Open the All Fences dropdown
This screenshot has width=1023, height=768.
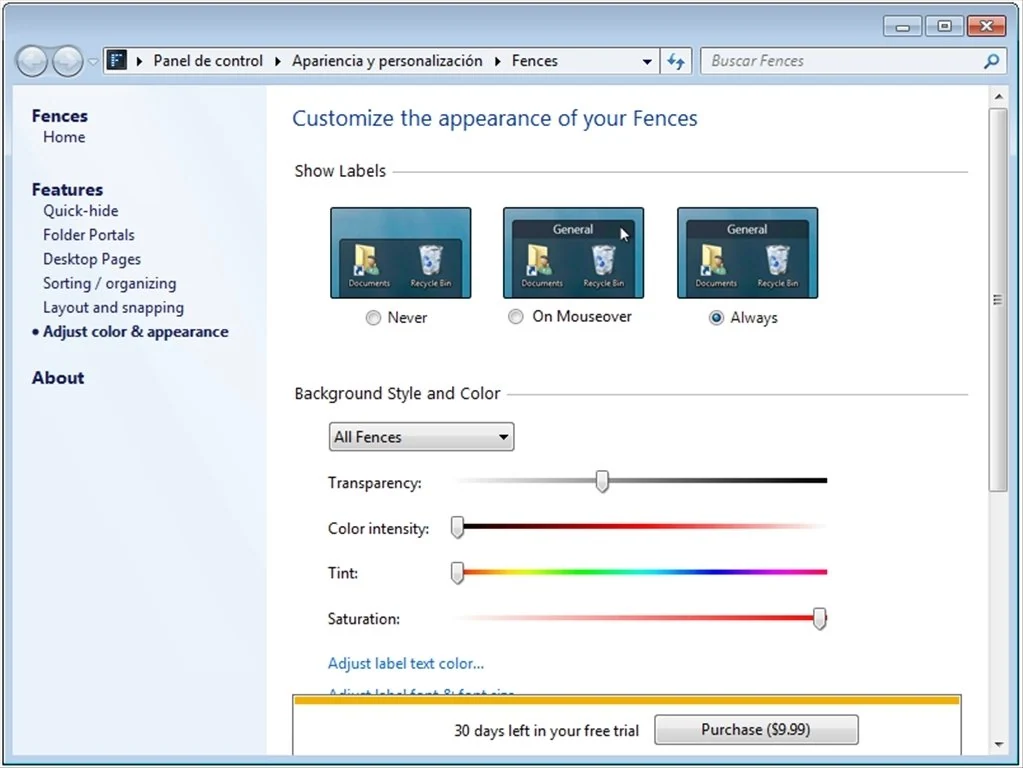421,437
